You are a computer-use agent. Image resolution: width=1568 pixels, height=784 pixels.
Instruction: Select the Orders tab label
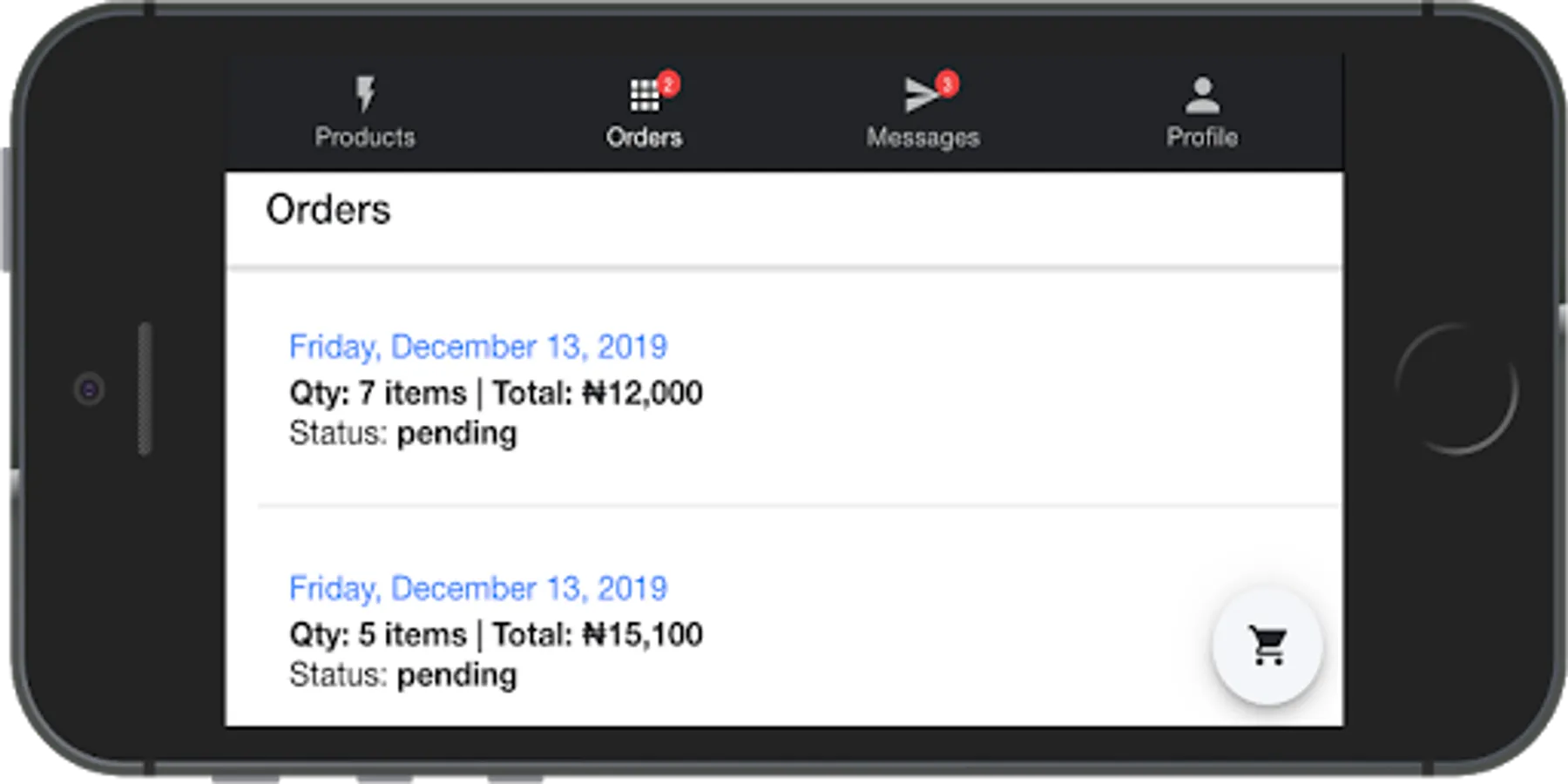[x=644, y=138]
